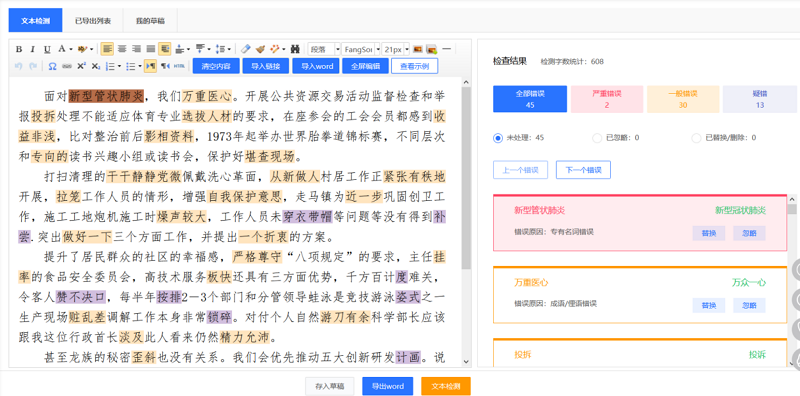This screenshot has height=396, width=800.
Task: Toggle HTML source view
Action: point(180,66)
